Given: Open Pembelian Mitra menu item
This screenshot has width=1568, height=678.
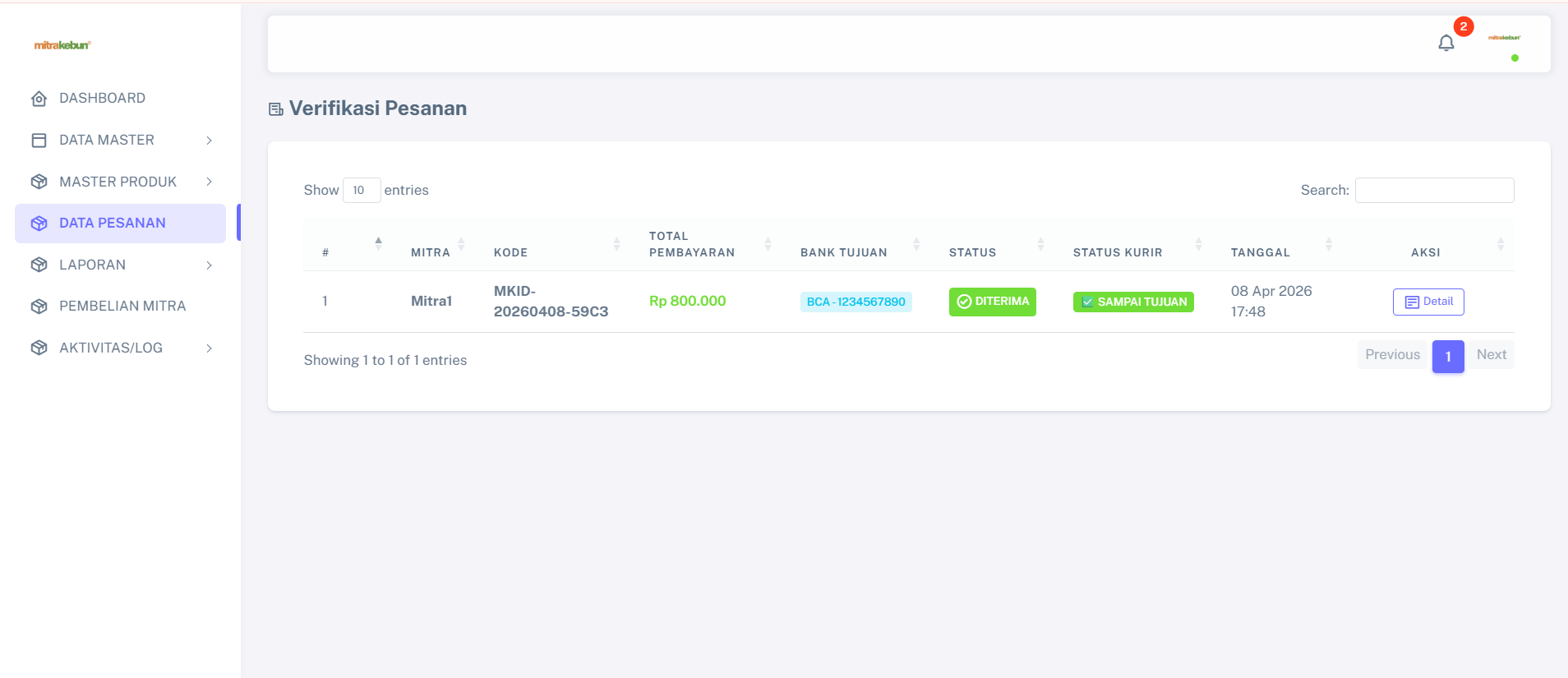Looking at the screenshot, I should pyautogui.click(x=120, y=307).
